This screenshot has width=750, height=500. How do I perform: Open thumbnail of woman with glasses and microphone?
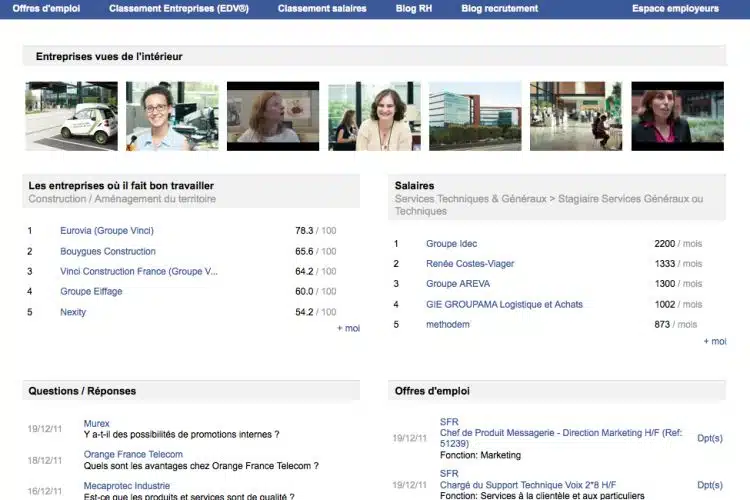(x=172, y=116)
